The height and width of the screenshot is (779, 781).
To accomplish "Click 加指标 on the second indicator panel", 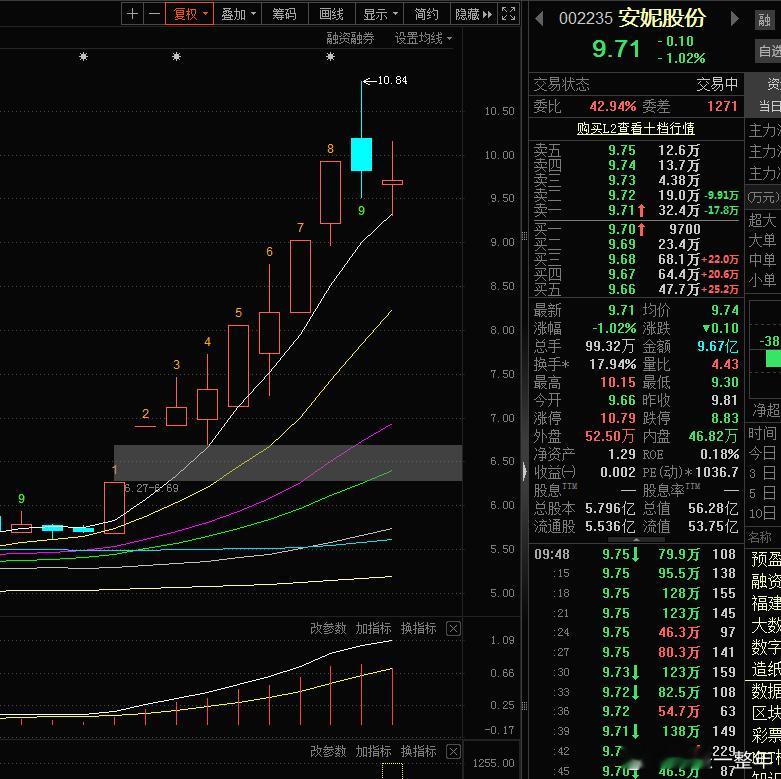I will [373, 751].
